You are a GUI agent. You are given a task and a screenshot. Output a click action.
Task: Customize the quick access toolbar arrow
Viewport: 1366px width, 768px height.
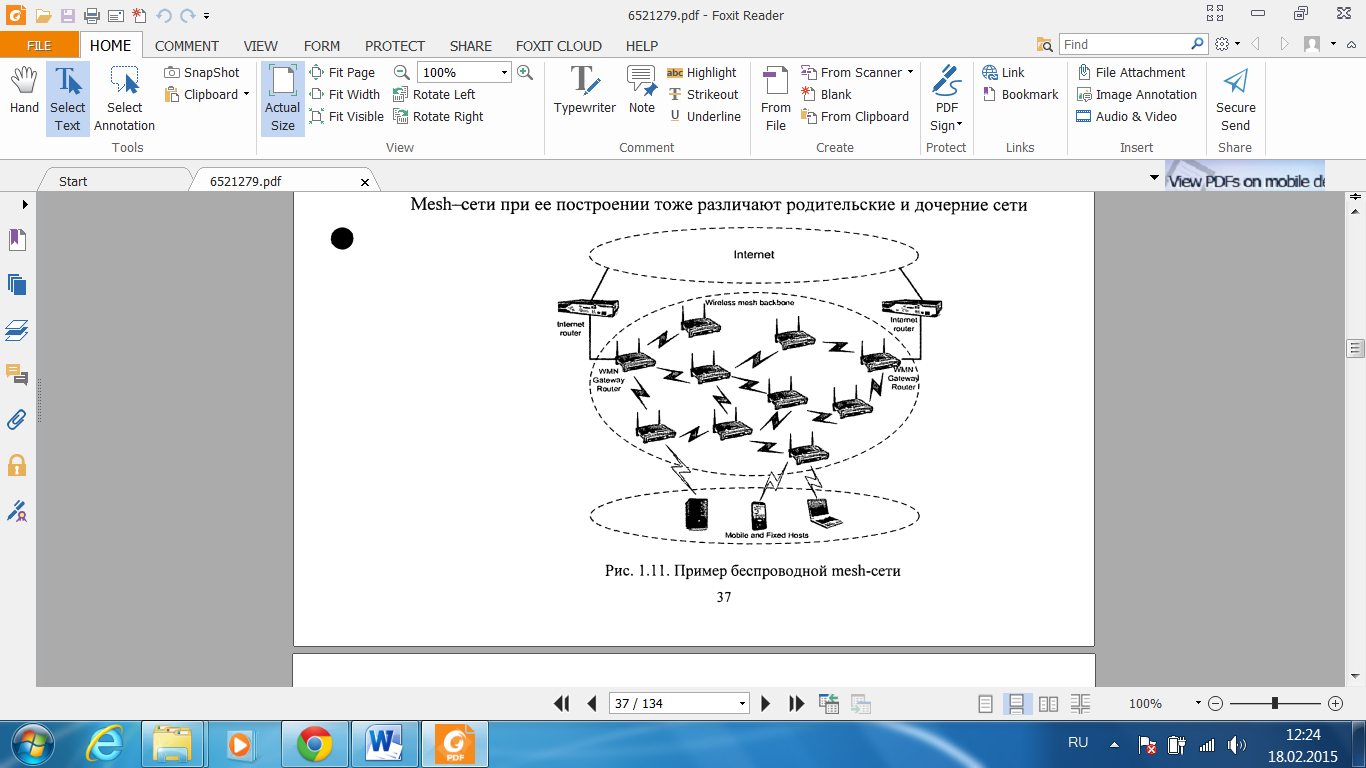(x=206, y=16)
